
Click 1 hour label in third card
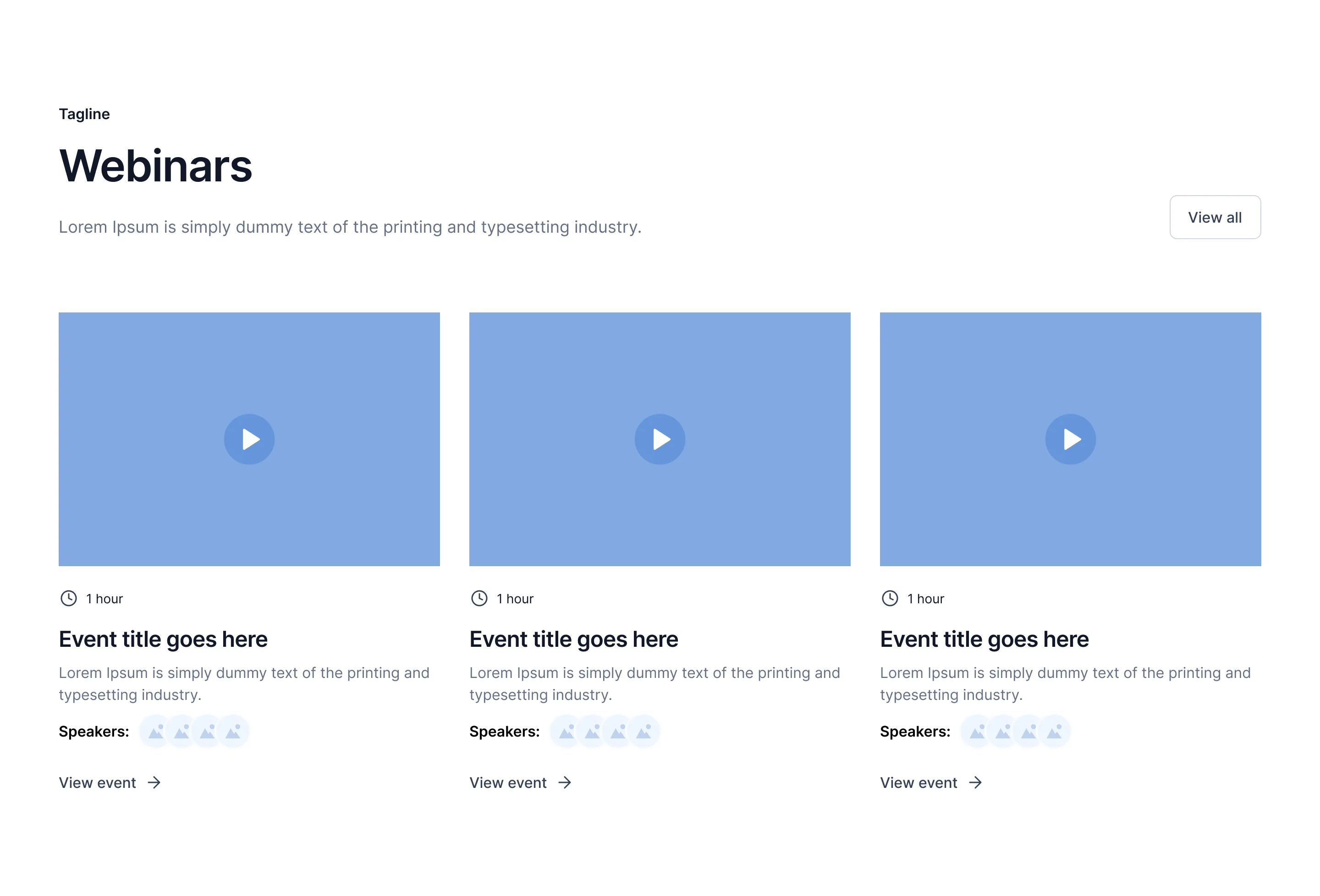click(925, 598)
